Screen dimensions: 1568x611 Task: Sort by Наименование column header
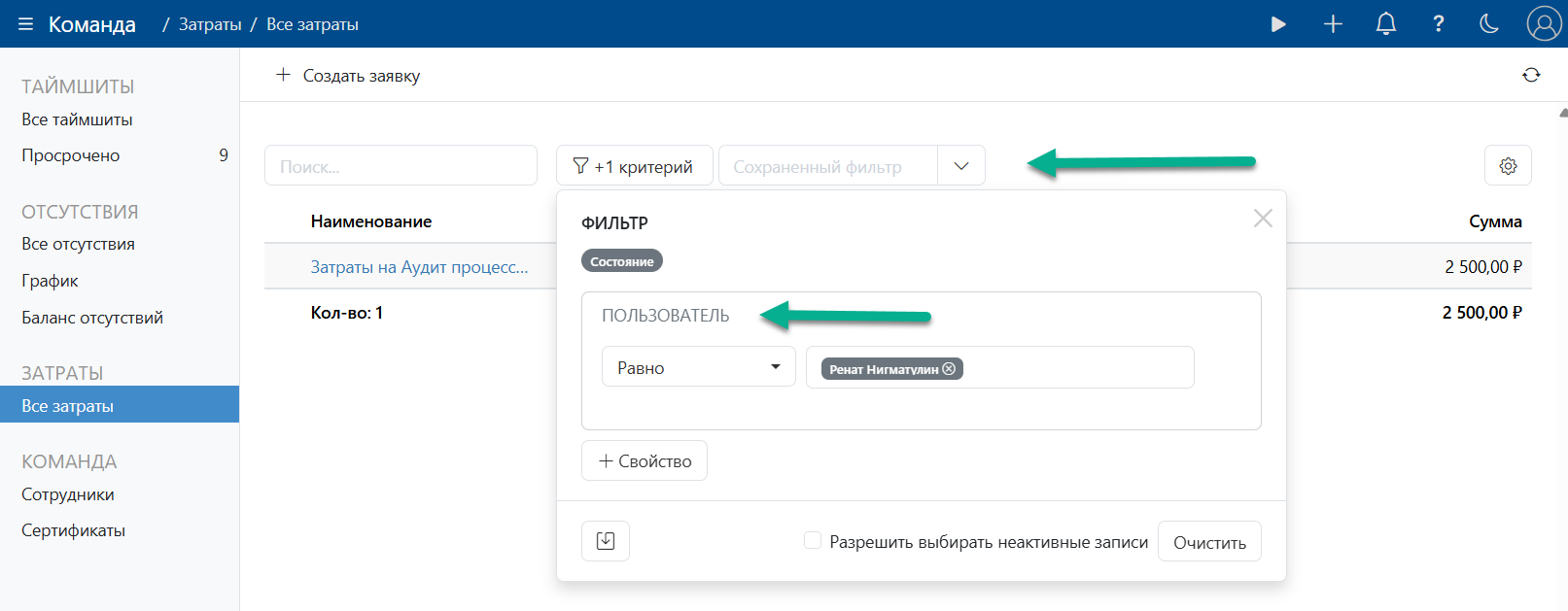(371, 221)
